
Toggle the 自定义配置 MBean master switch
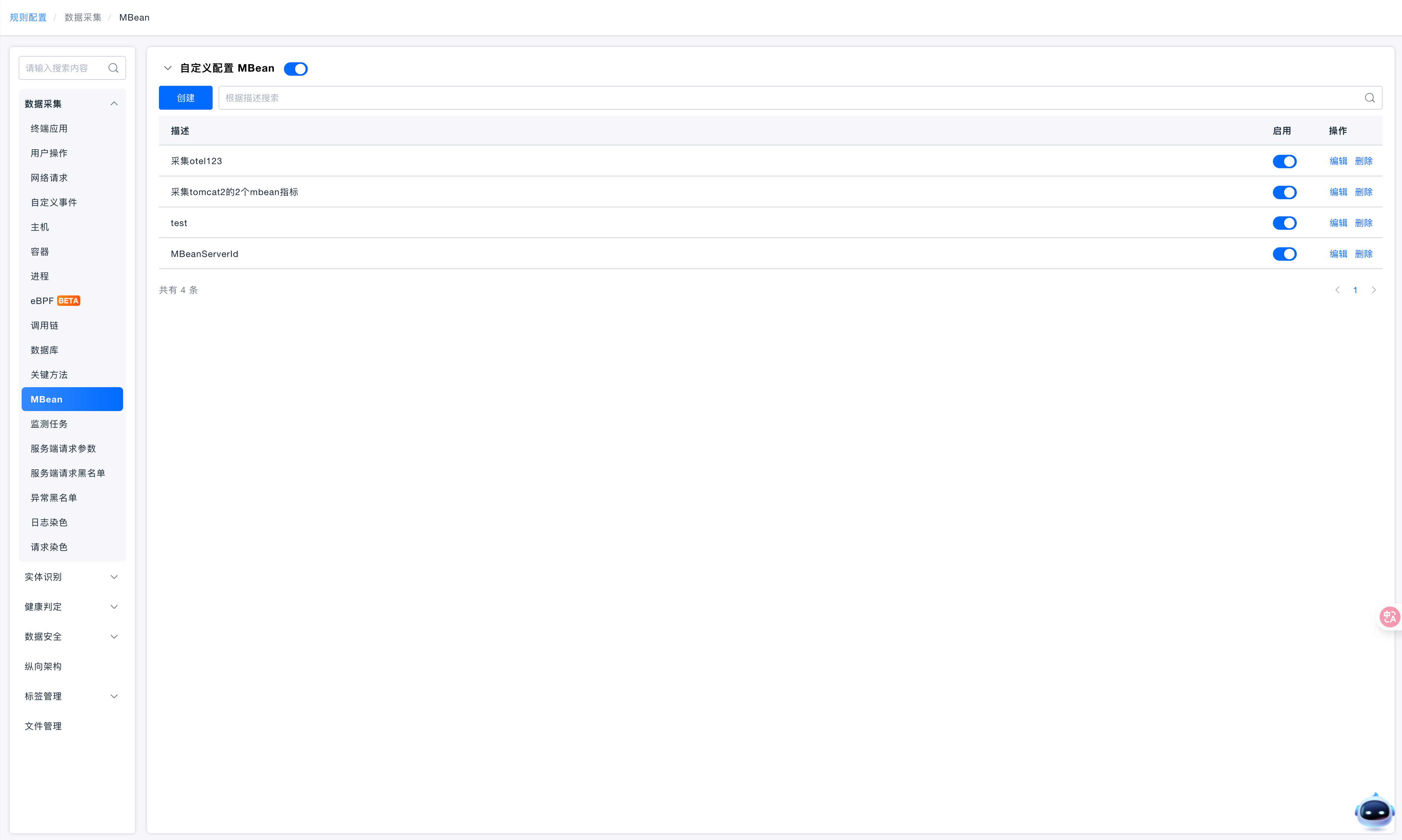[295, 69]
